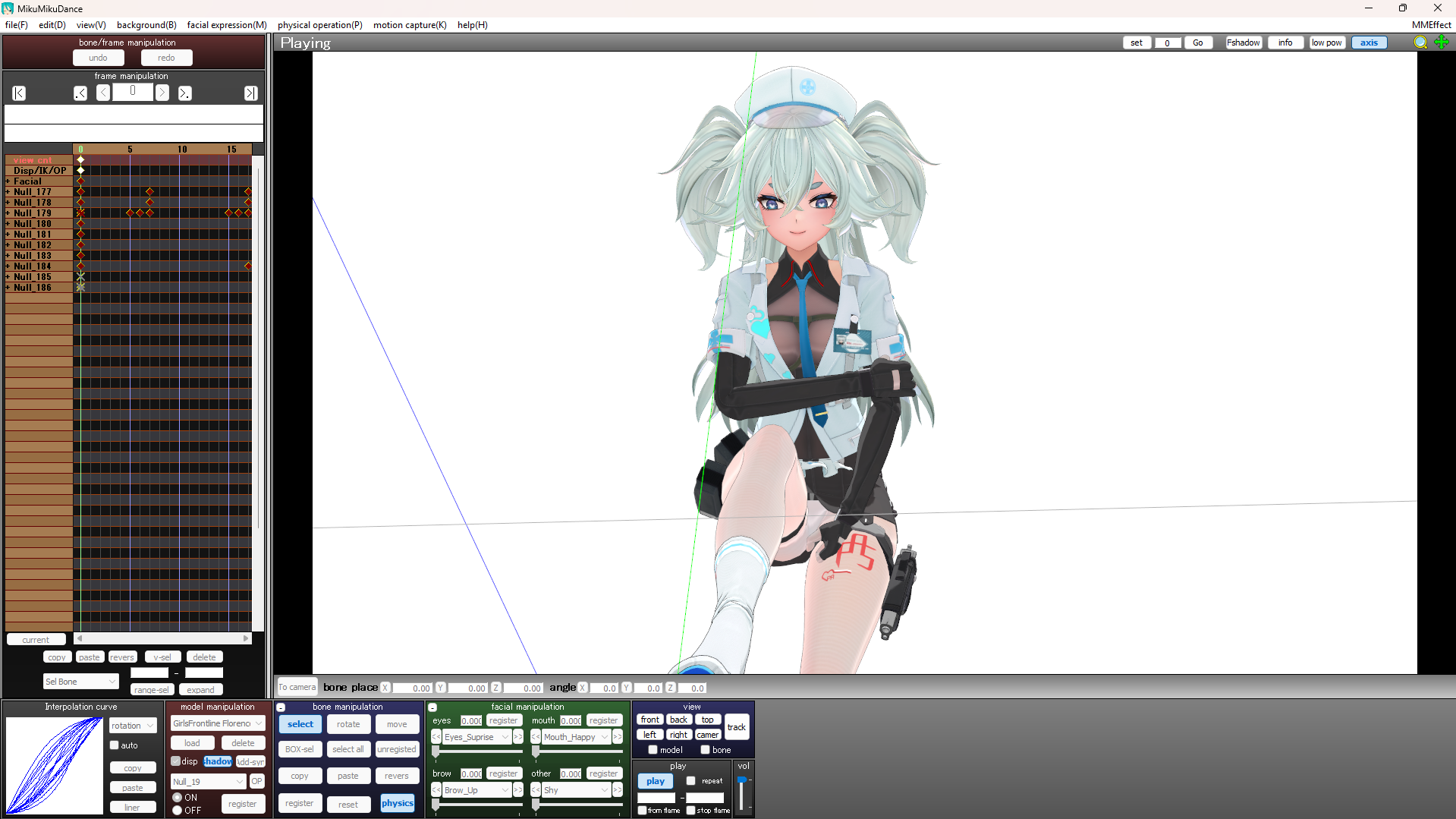Open the Brow_Up morph dropdown
The image size is (1456, 819).
coord(477,790)
